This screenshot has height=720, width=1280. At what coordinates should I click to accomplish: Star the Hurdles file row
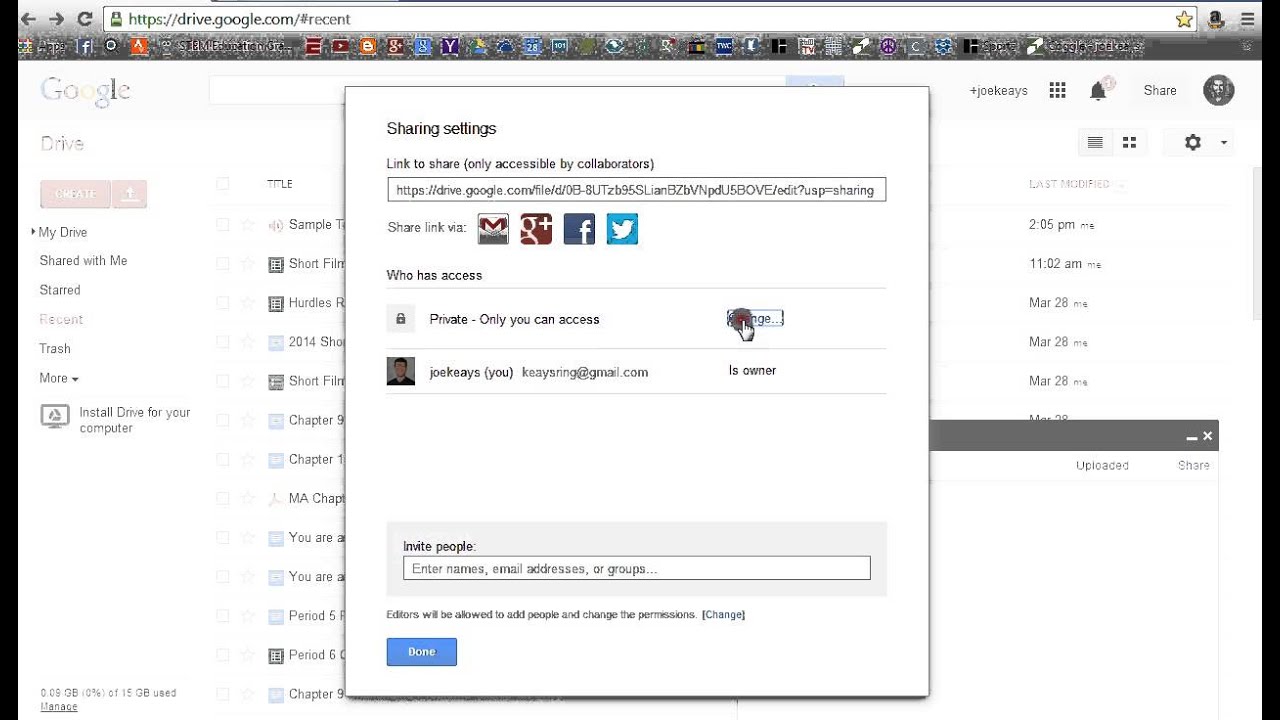tap(248, 303)
